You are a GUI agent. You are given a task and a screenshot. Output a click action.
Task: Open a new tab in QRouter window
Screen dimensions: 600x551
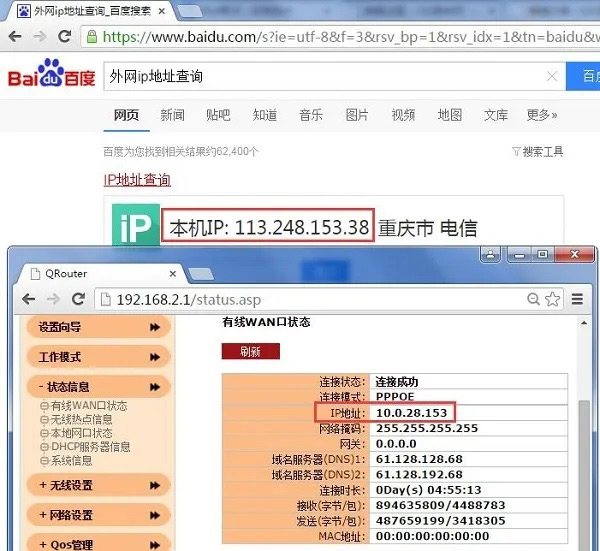click(201, 274)
